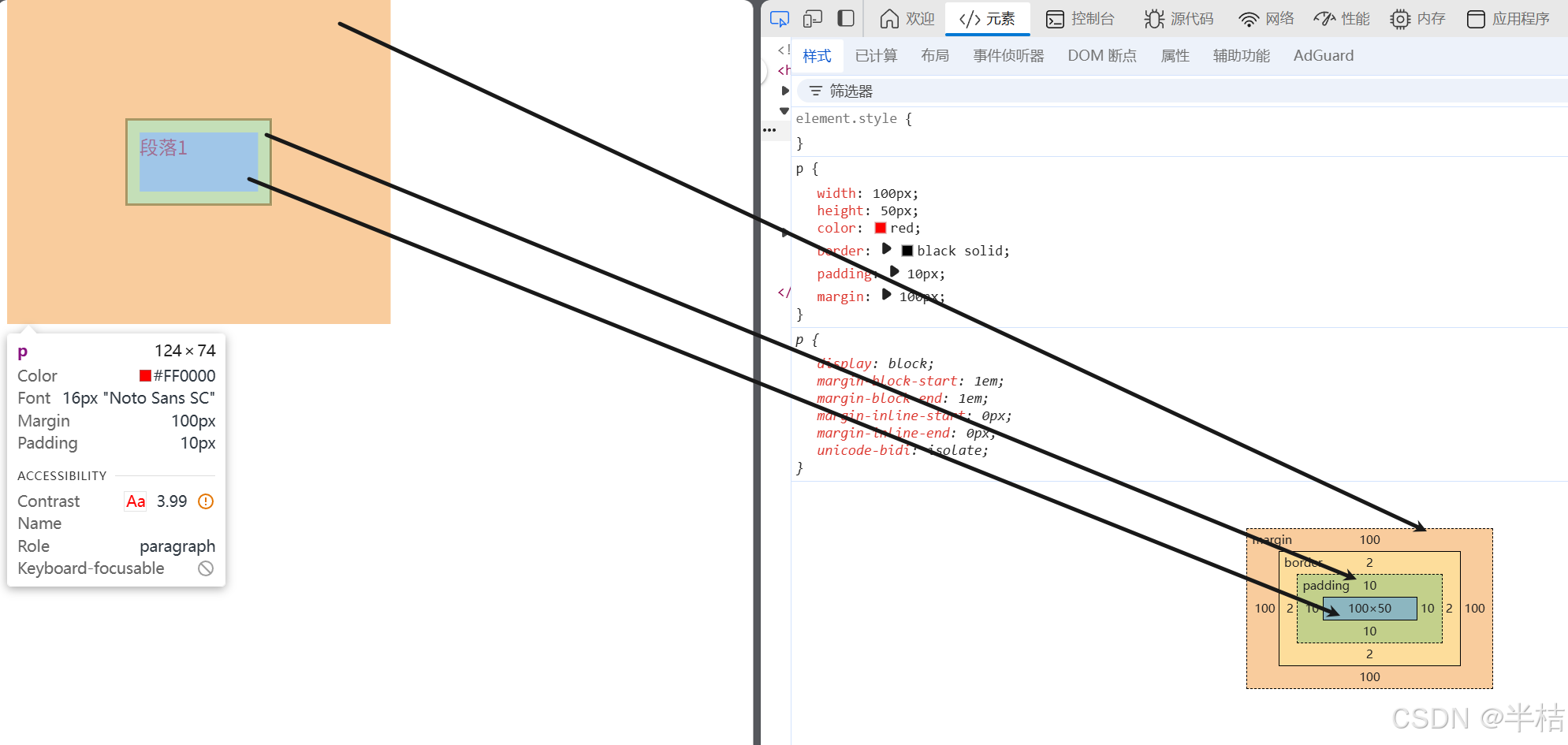1568x745 pixels.
Task: Open the 控制台 console tab
Action: [1080, 18]
